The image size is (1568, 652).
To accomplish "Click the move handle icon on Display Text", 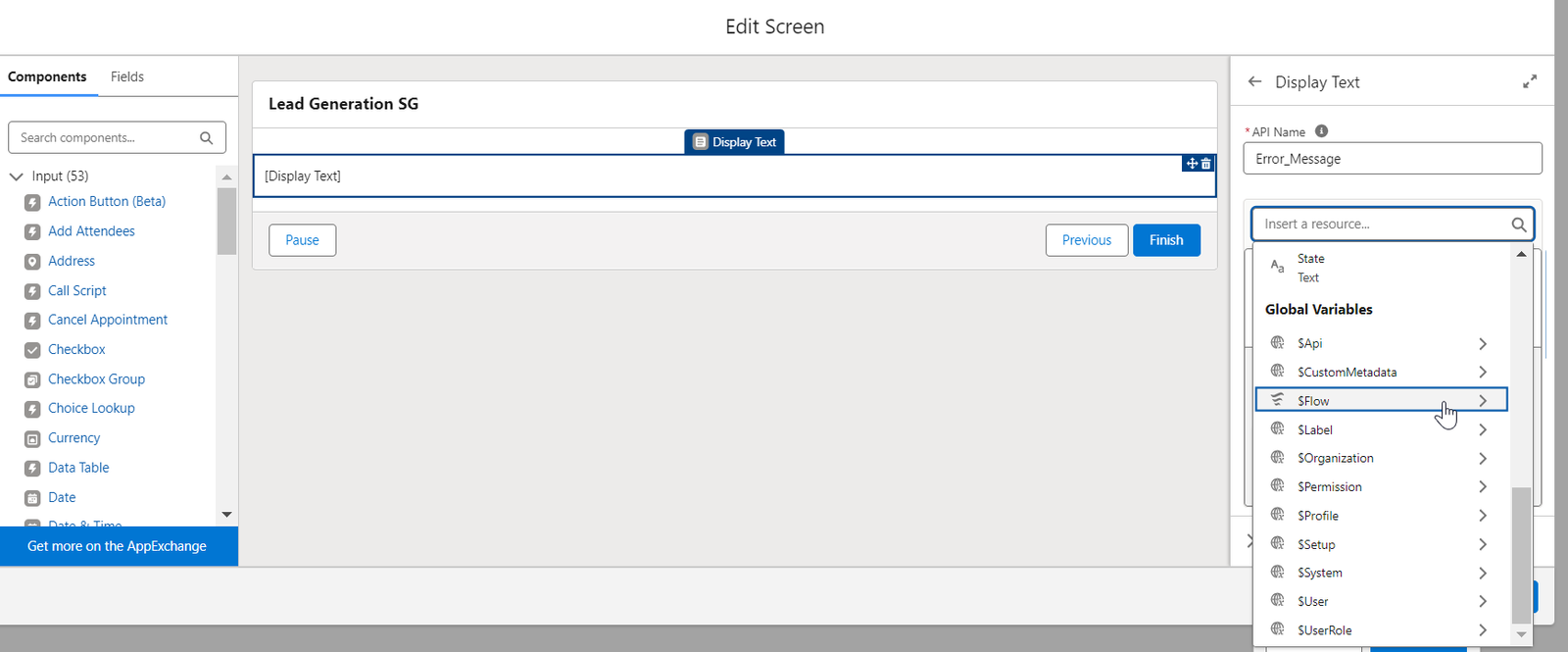I will pyautogui.click(x=1192, y=164).
